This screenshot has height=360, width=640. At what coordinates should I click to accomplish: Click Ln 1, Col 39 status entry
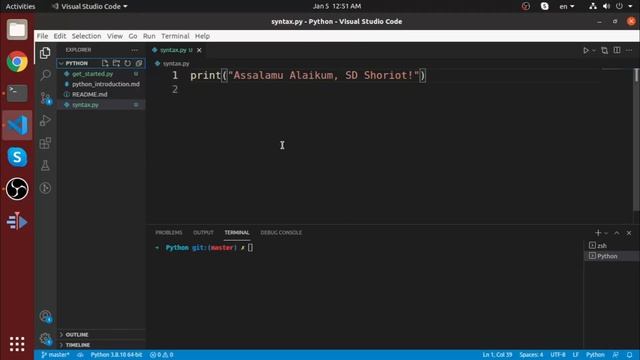[497, 355]
